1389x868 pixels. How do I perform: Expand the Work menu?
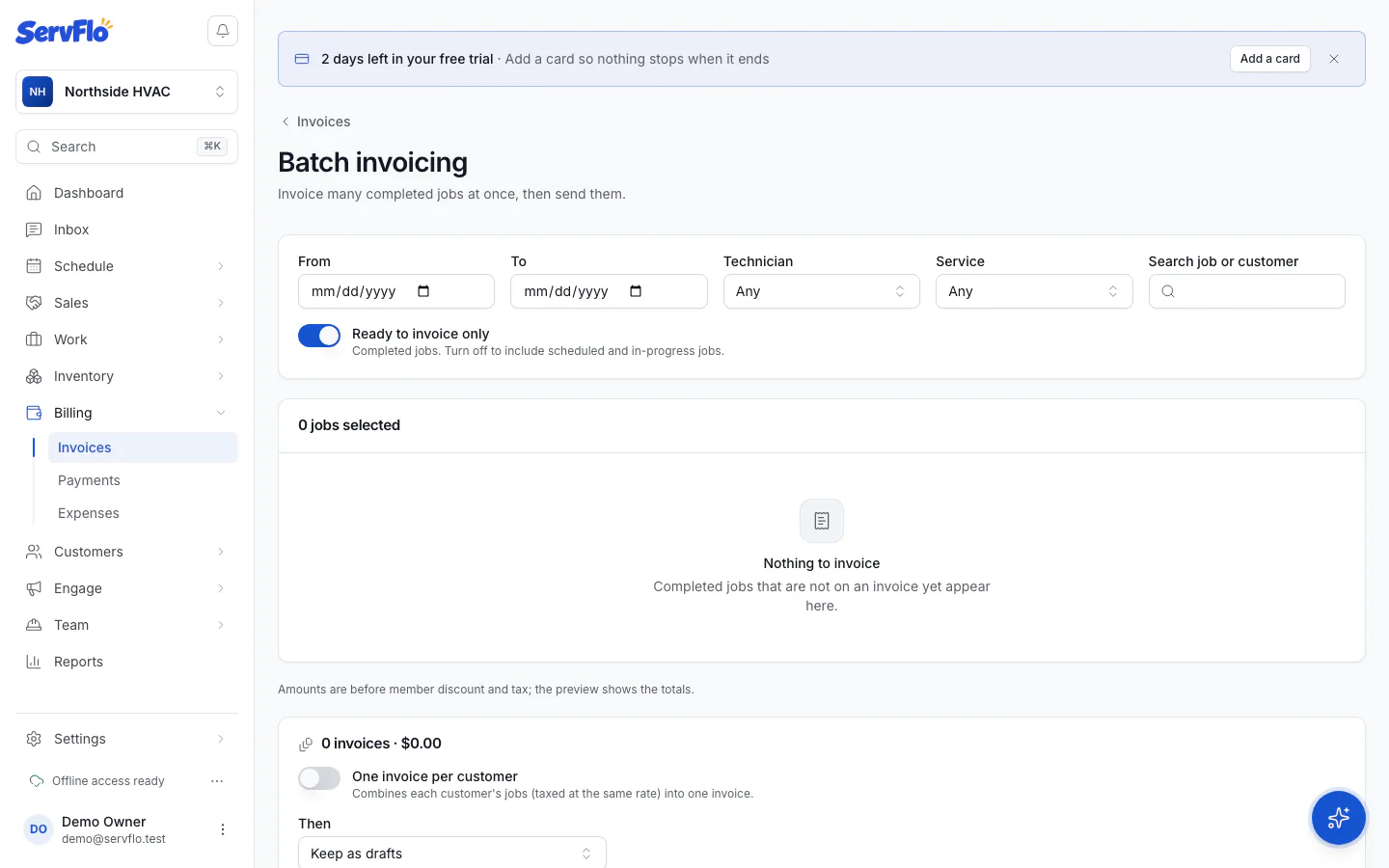pyautogui.click(x=126, y=339)
